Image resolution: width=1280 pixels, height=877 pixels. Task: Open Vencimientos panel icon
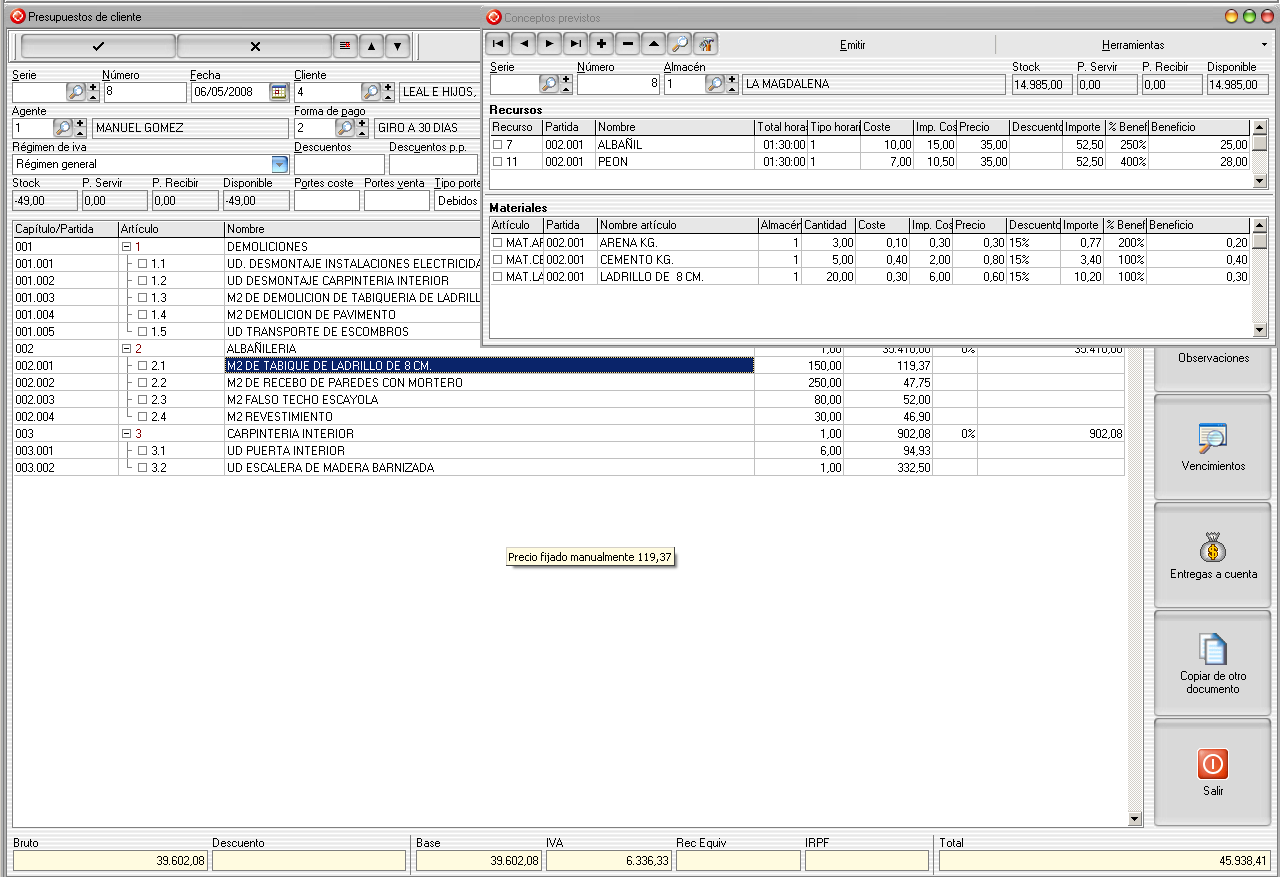(1212, 437)
